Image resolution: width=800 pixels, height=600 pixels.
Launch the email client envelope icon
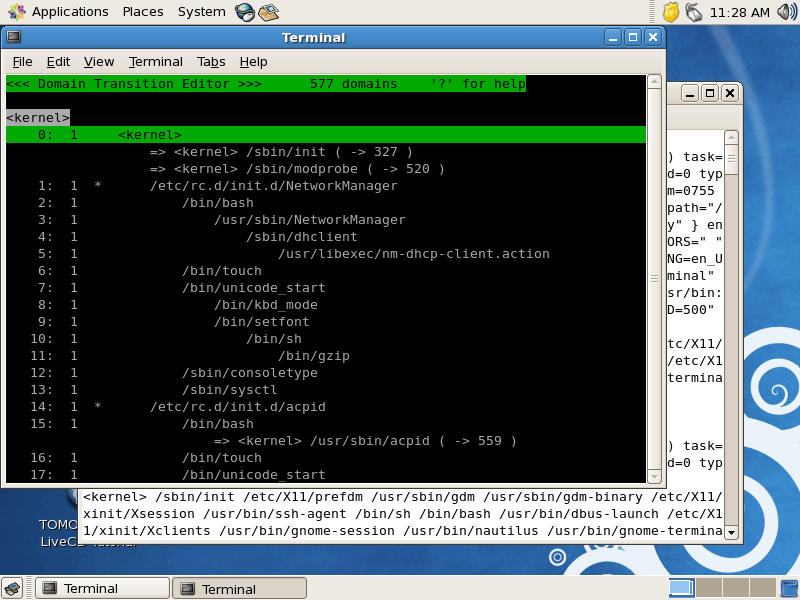point(268,12)
